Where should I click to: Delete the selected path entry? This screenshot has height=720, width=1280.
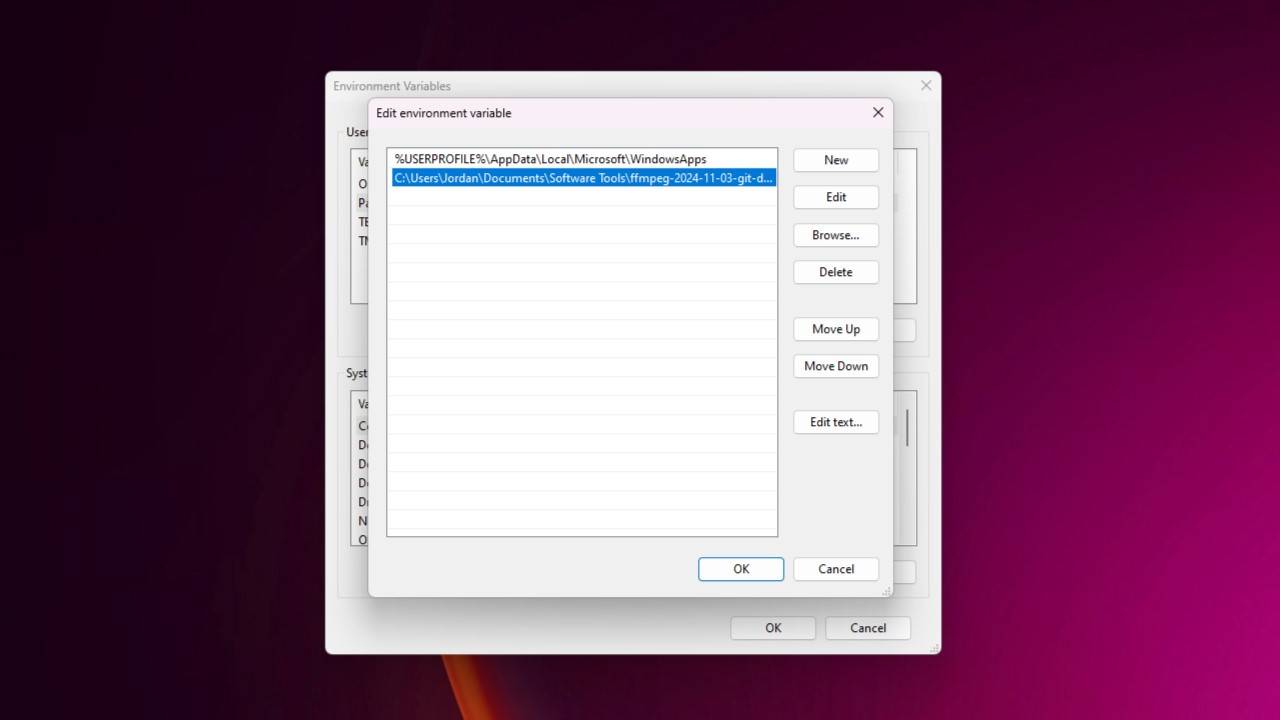tap(836, 272)
